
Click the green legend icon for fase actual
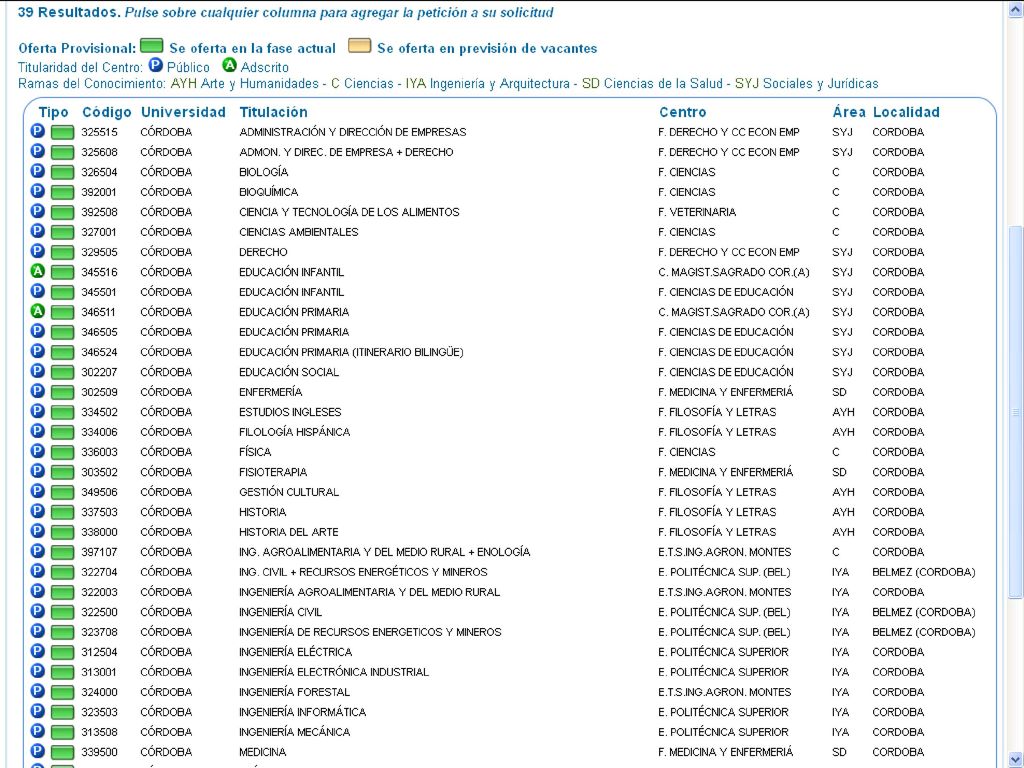(152, 46)
